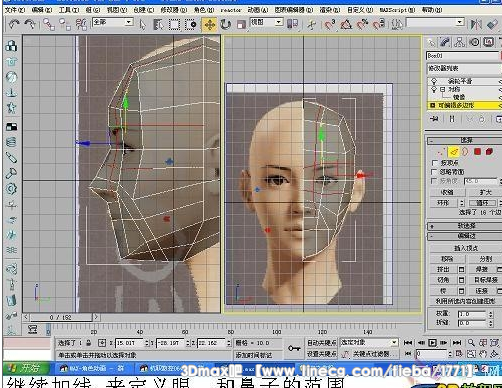Viewport: 502px width, 388px height.
Task: Toggle lightbulb of the symmetry modifier
Action: click(x=434, y=89)
